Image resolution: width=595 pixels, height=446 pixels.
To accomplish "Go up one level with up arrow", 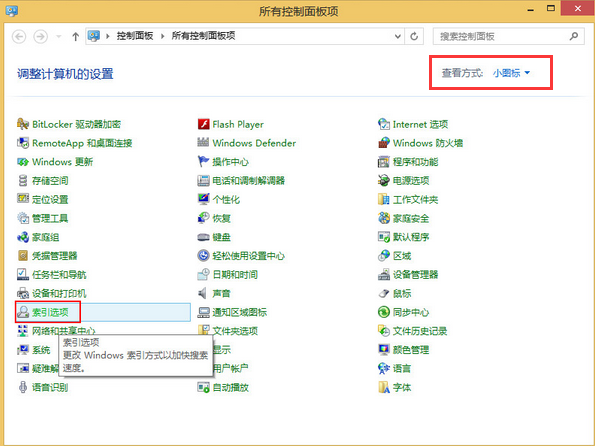I will pyautogui.click(x=75, y=36).
